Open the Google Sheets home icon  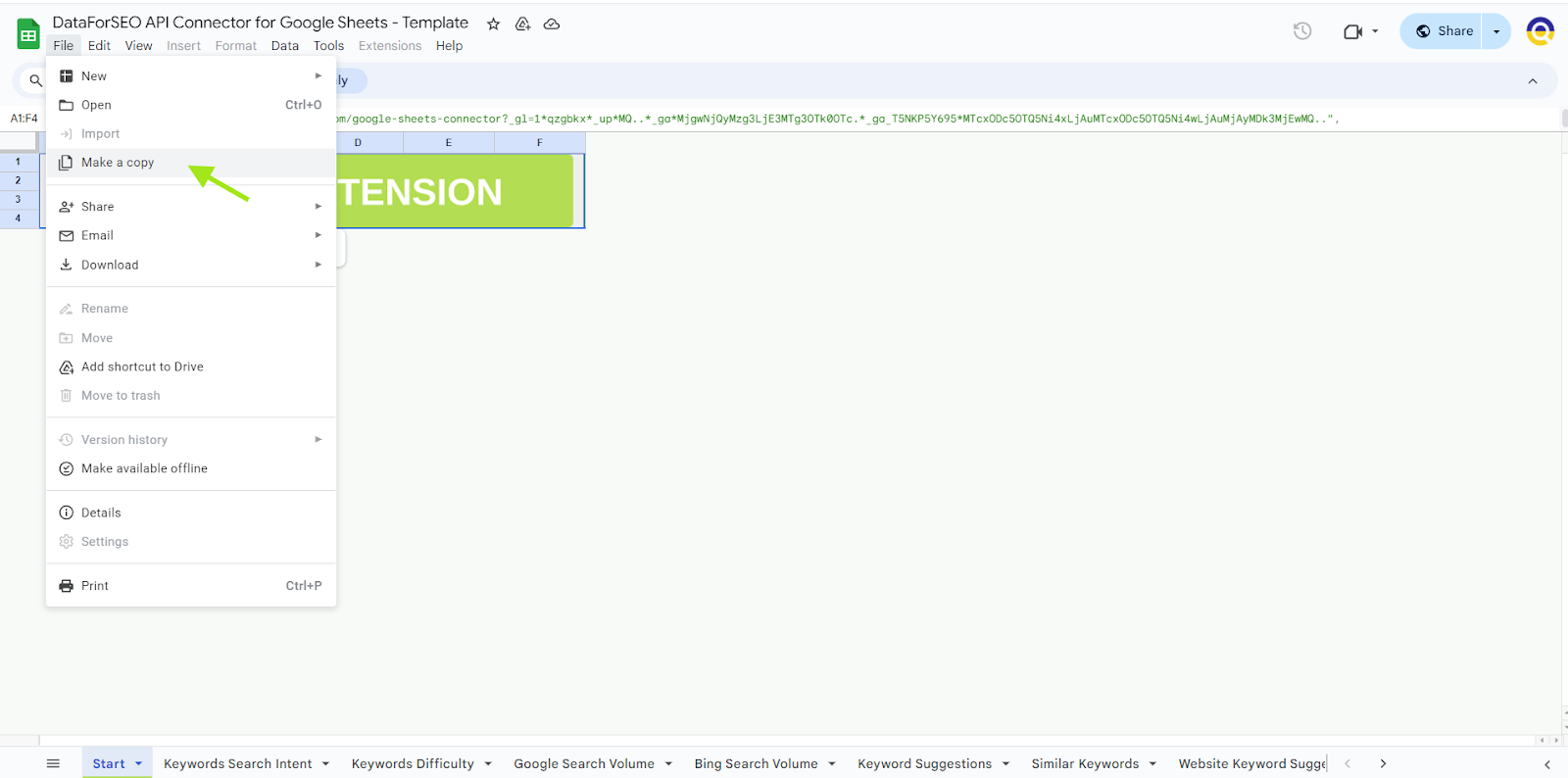click(x=28, y=34)
